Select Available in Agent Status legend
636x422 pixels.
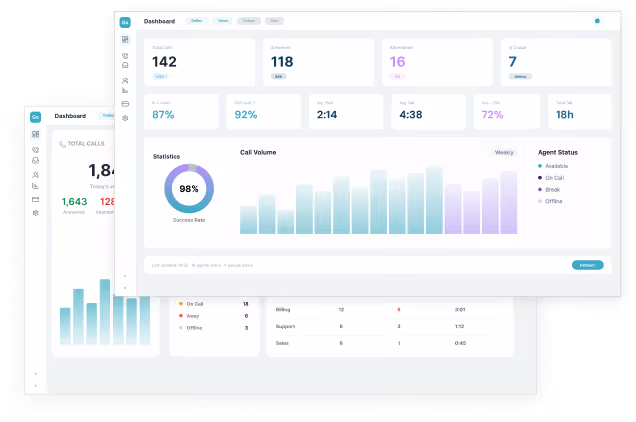553,166
